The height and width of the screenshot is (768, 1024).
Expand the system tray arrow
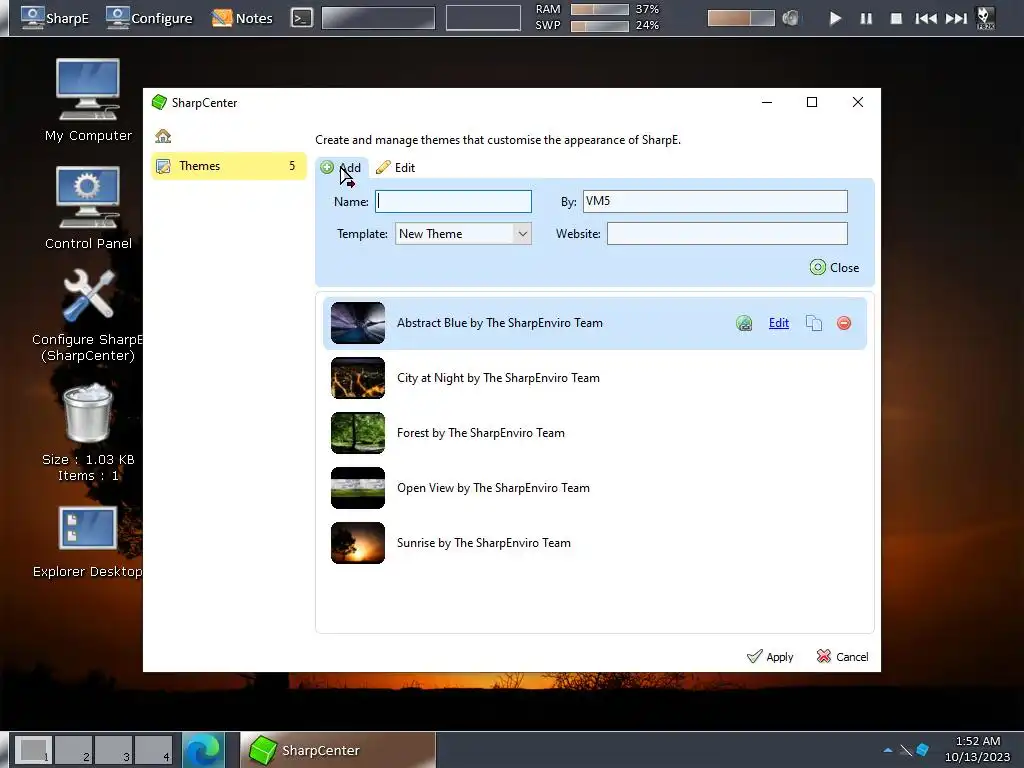(x=888, y=750)
